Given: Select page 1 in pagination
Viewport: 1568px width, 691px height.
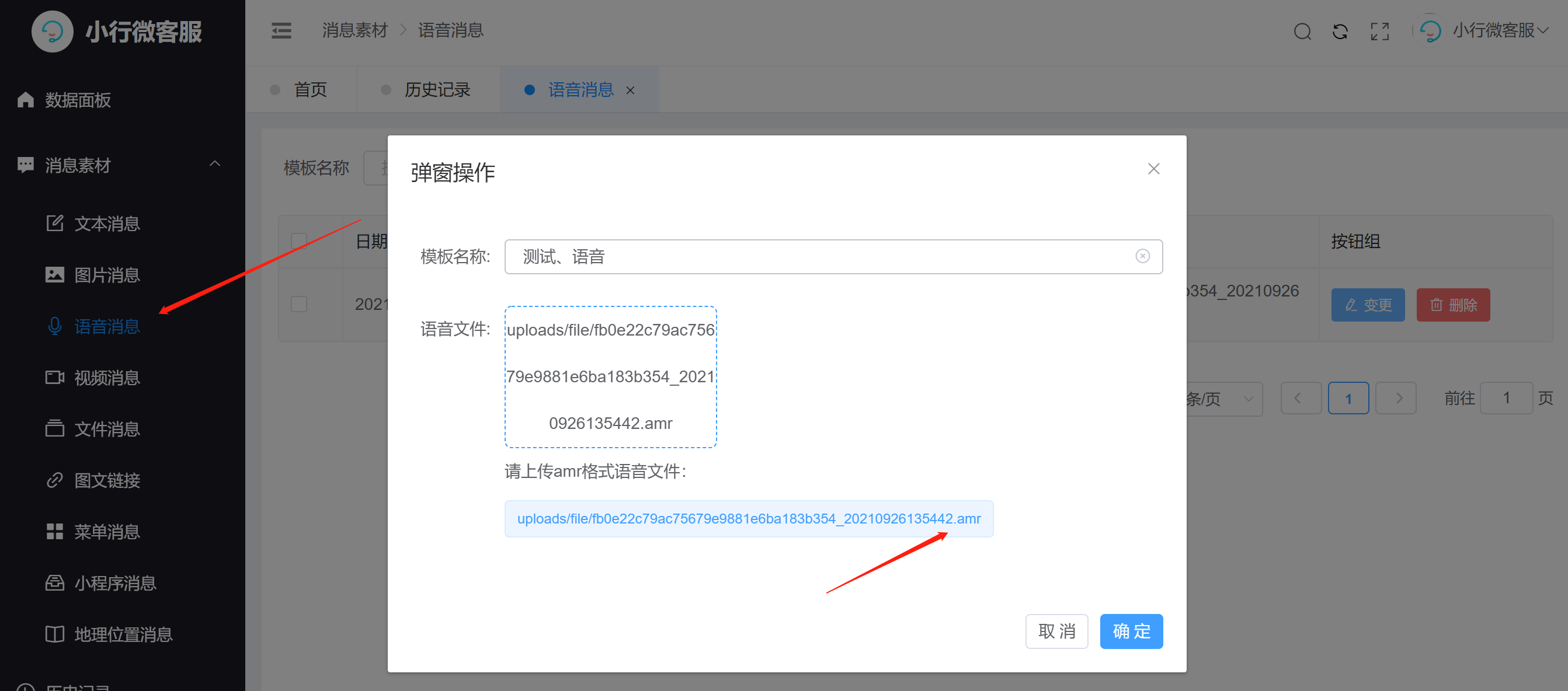Looking at the screenshot, I should (x=1348, y=399).
